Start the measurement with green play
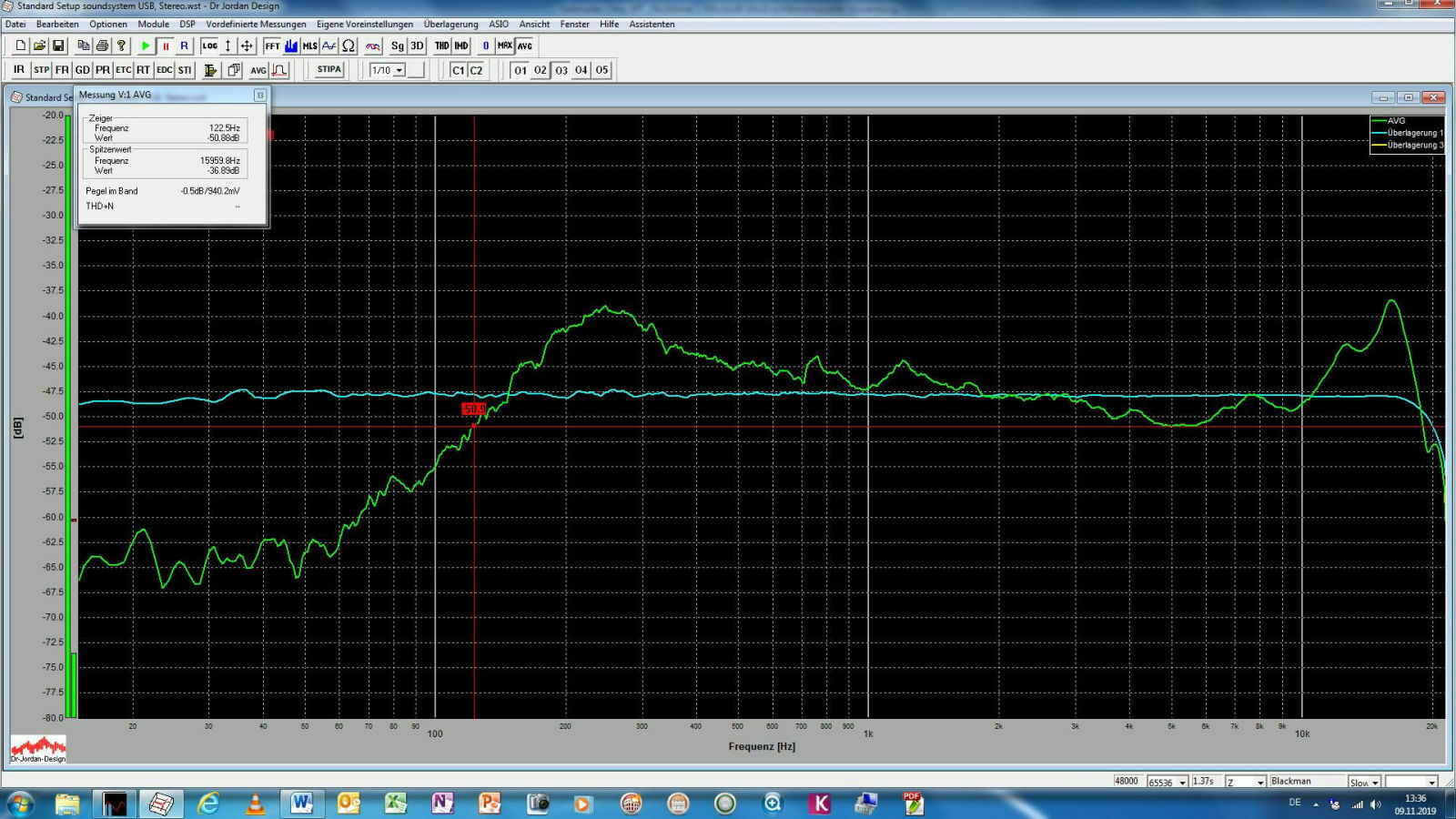The image size is (1456, 819). click(x=146, y=45)
